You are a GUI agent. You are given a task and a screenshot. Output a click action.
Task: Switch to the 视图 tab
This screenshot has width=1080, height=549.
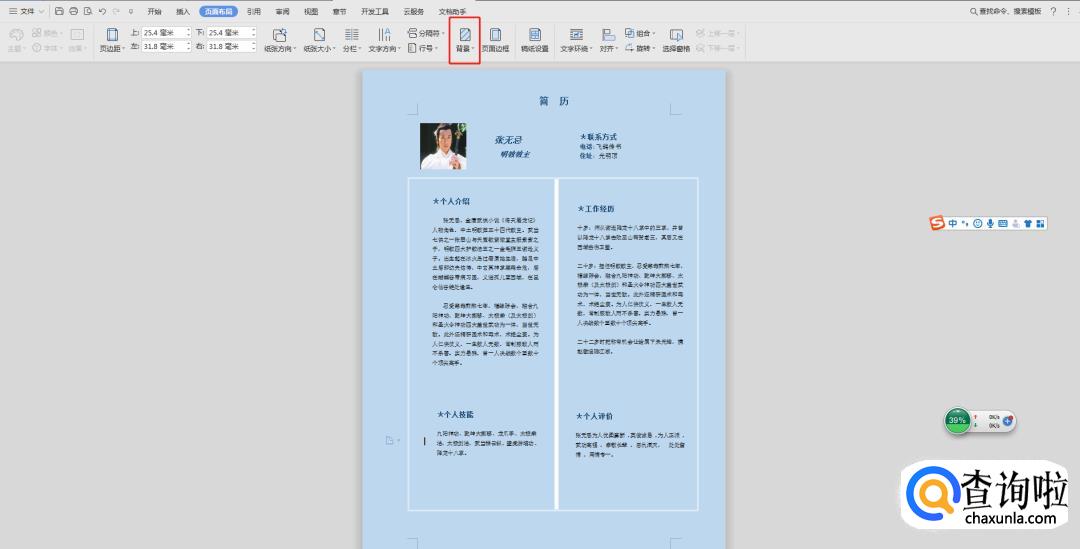311,12
